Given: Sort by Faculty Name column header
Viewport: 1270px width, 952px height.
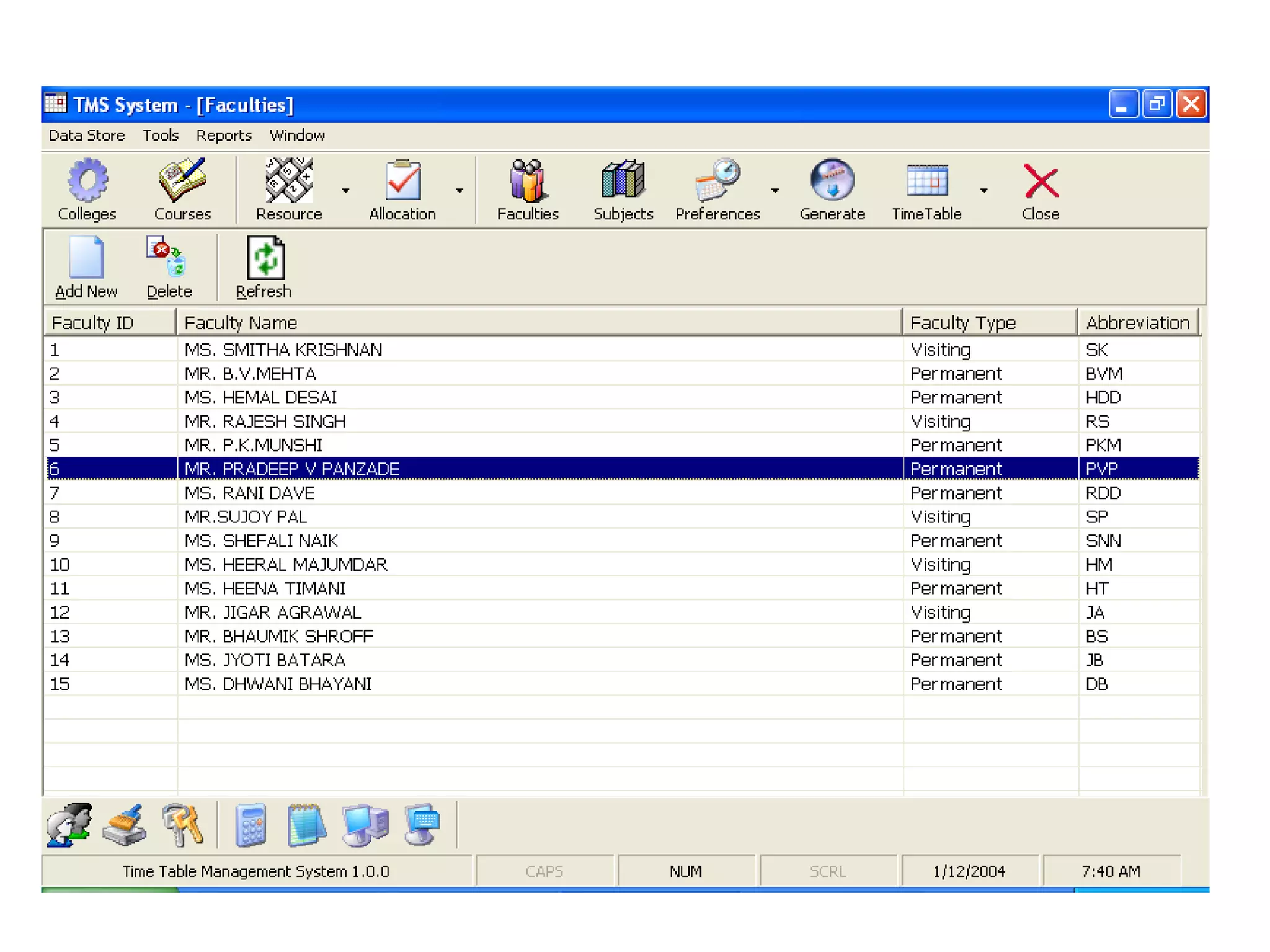Looking at the screenshot, I should point(539,322).
